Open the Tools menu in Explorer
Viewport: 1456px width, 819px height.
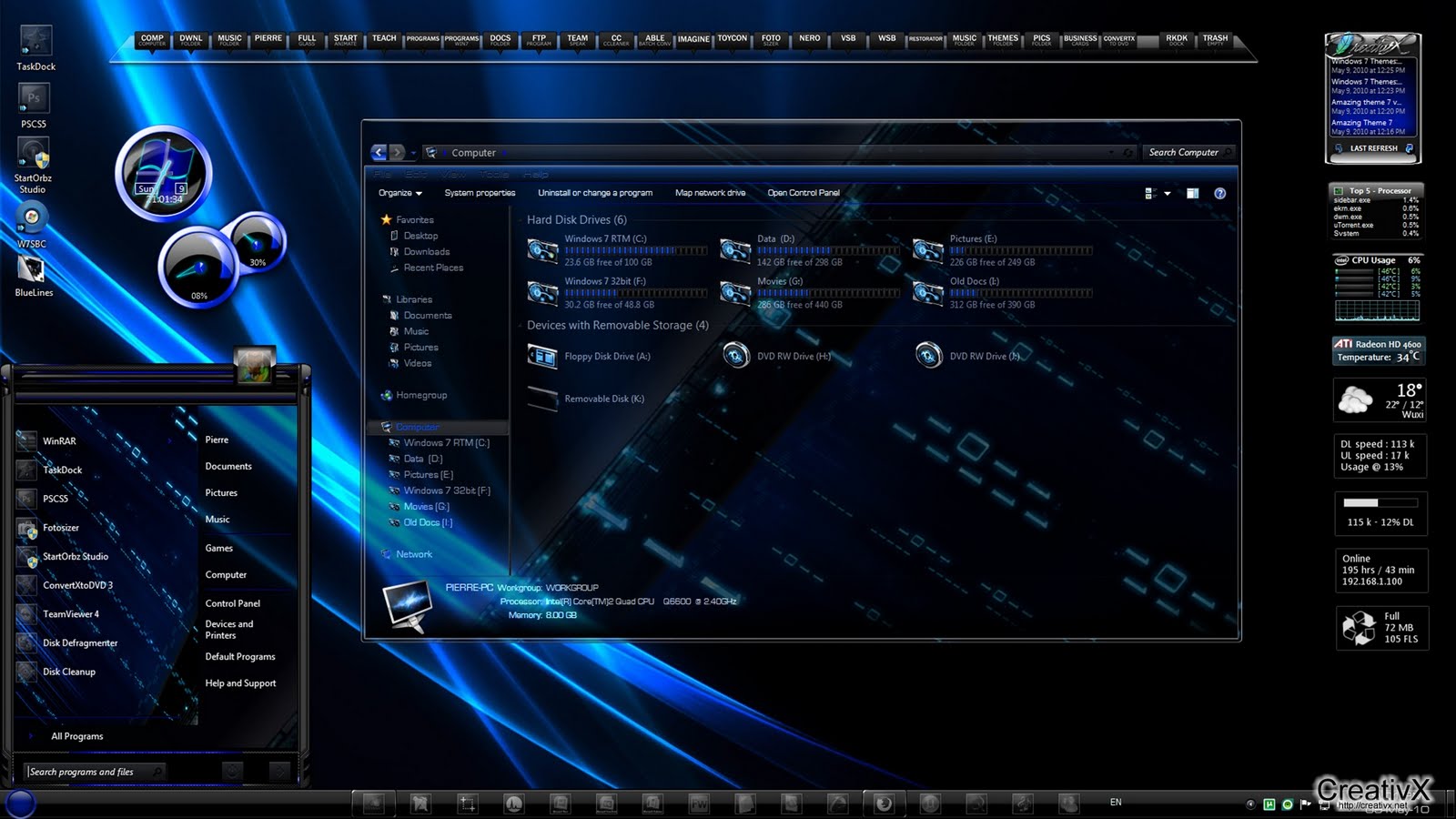[494, 174]
